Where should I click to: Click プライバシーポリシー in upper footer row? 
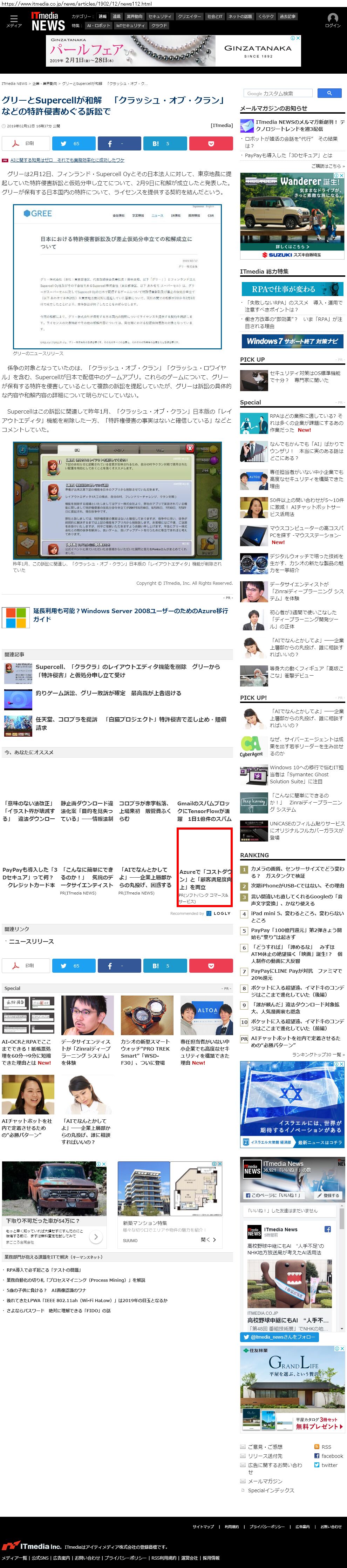tap(267, 1526)
